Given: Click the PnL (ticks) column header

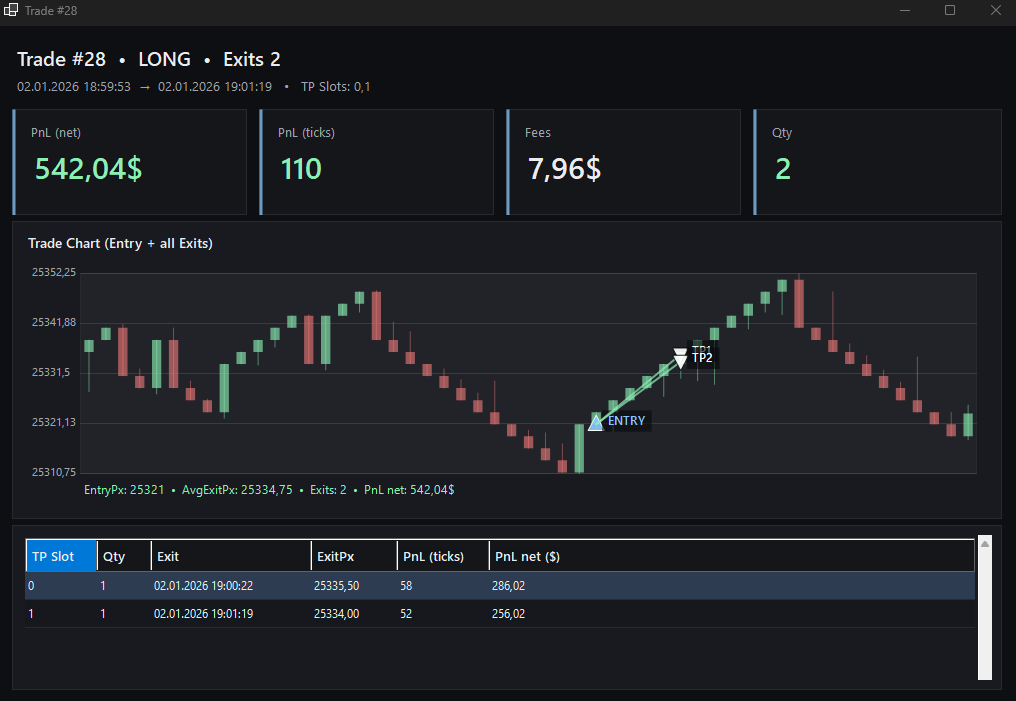Looking at the screenshot, I should [x=442, y=556].
